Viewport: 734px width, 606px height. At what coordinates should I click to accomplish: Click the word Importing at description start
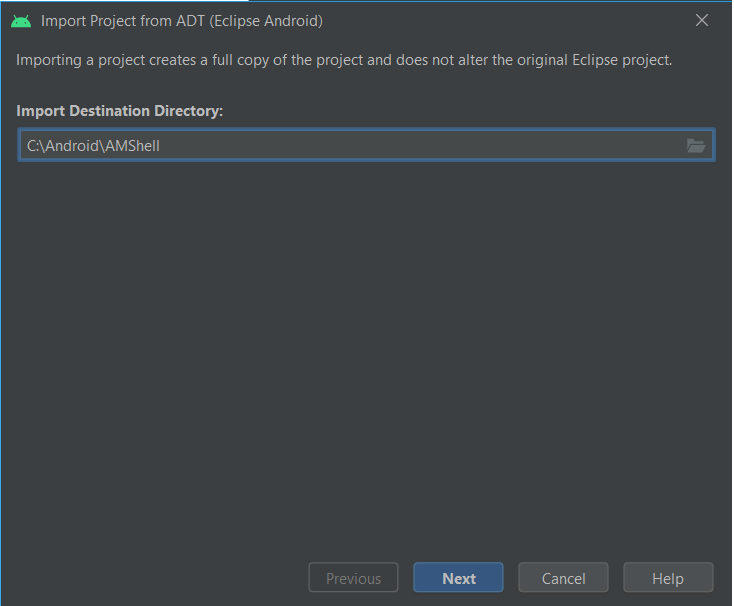(x=48, y=60)
